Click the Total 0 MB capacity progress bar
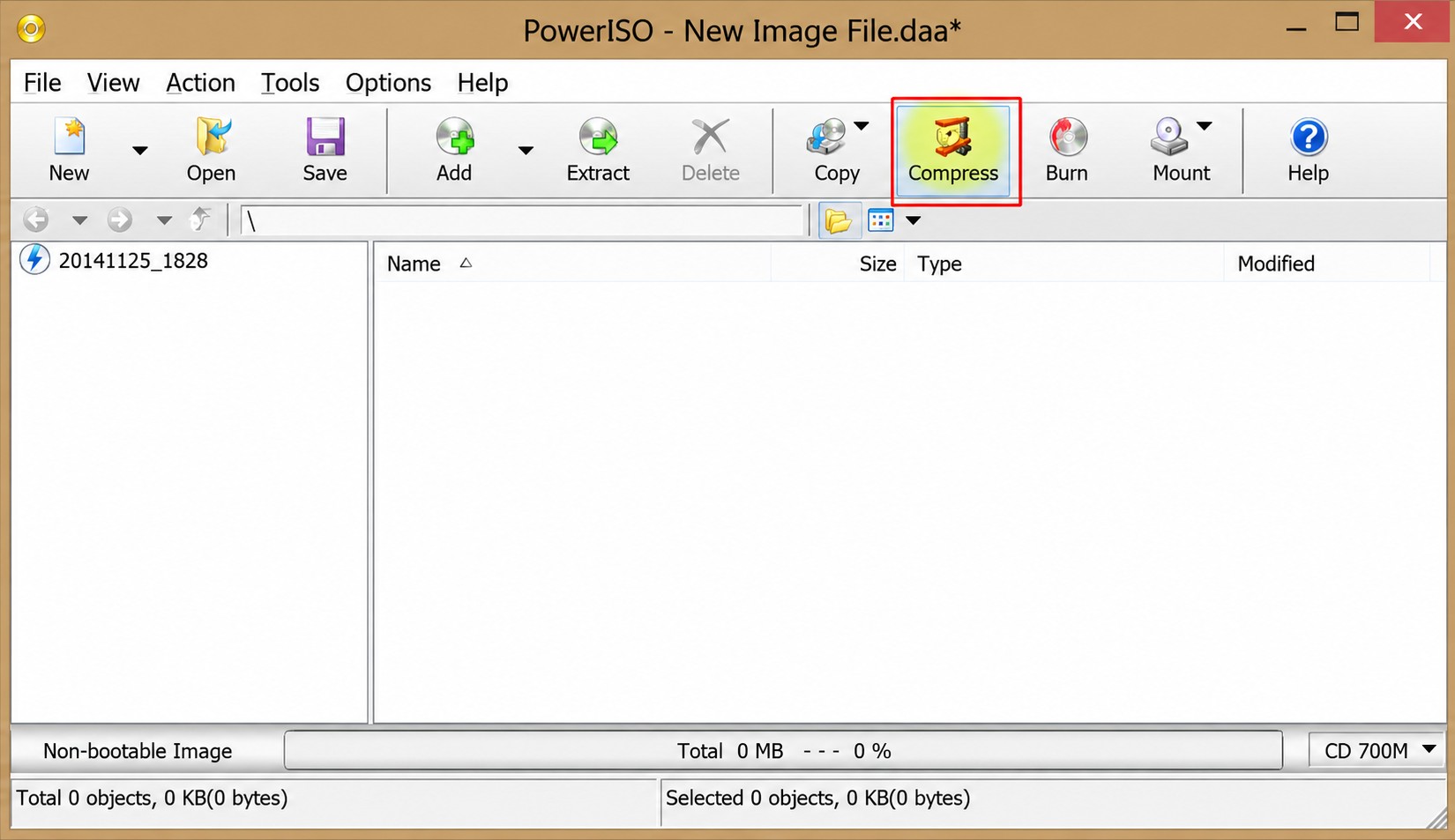Screen dimensions: 1455x840 [x=783, y=750]
